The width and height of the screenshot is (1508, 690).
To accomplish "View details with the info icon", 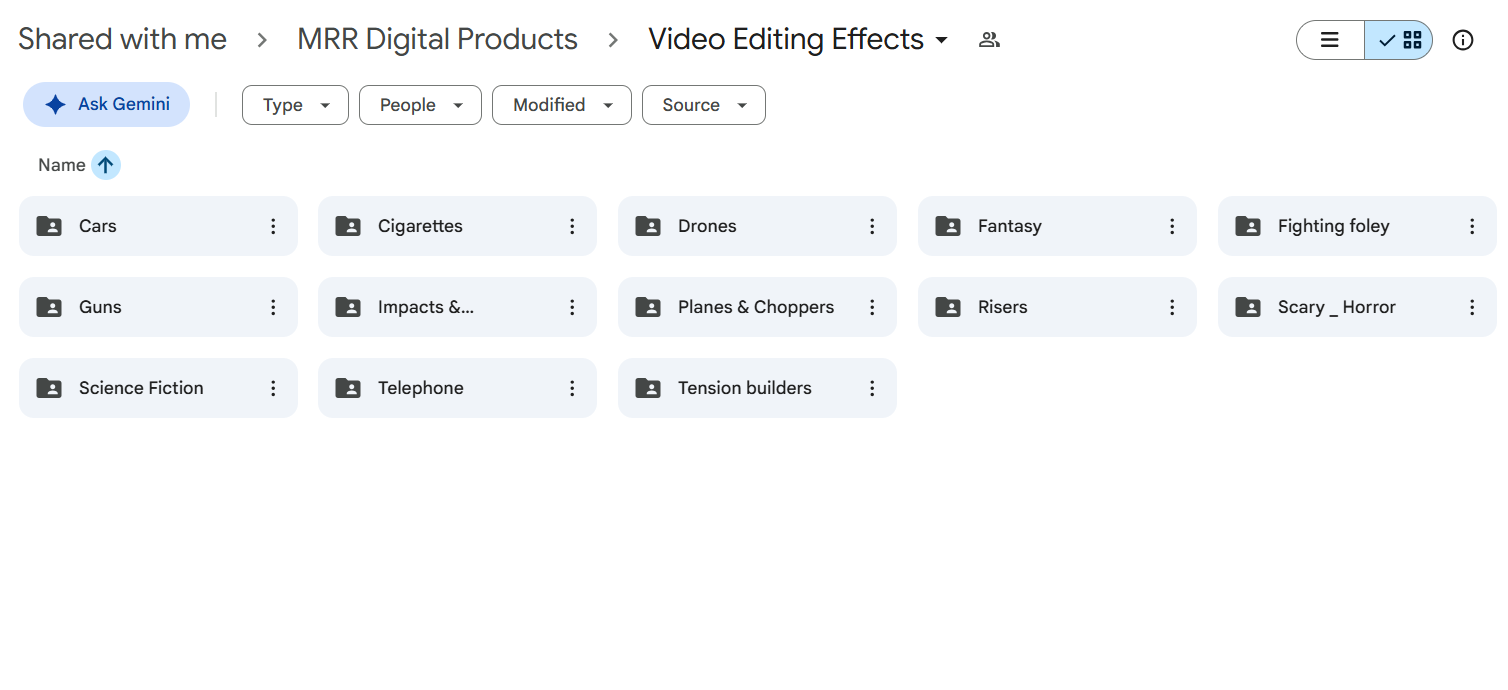I will coord(1463,40).
